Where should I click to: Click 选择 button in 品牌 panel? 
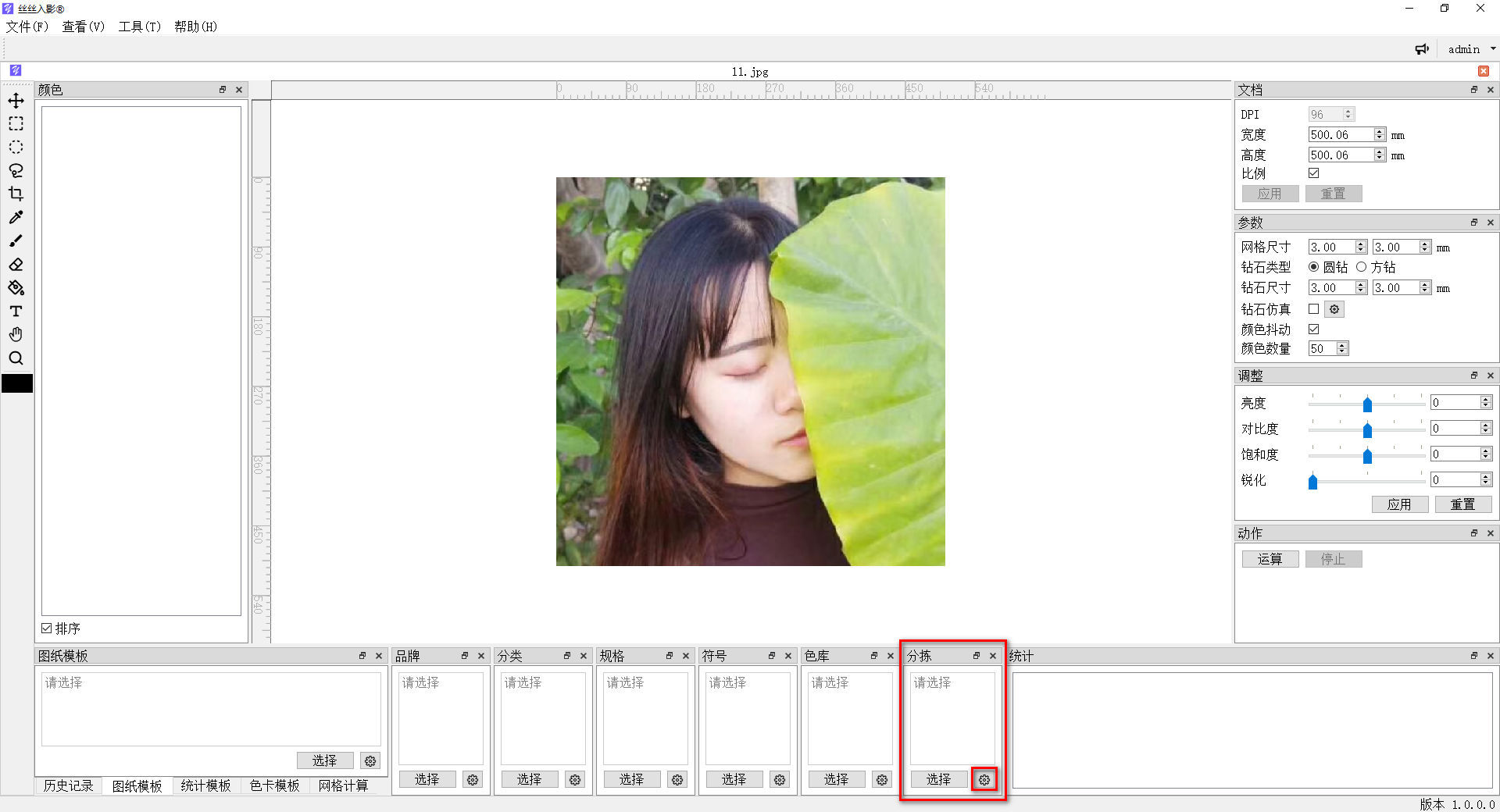pos(427,779)
